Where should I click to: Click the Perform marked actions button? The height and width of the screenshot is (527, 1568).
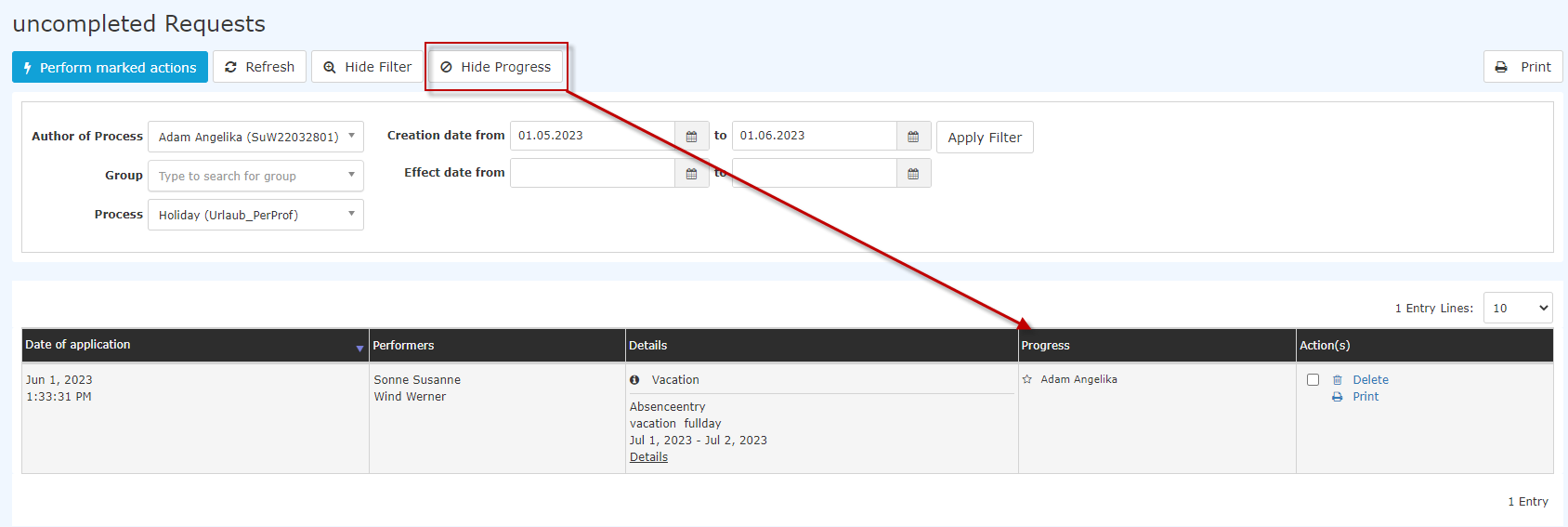[110, 67]
